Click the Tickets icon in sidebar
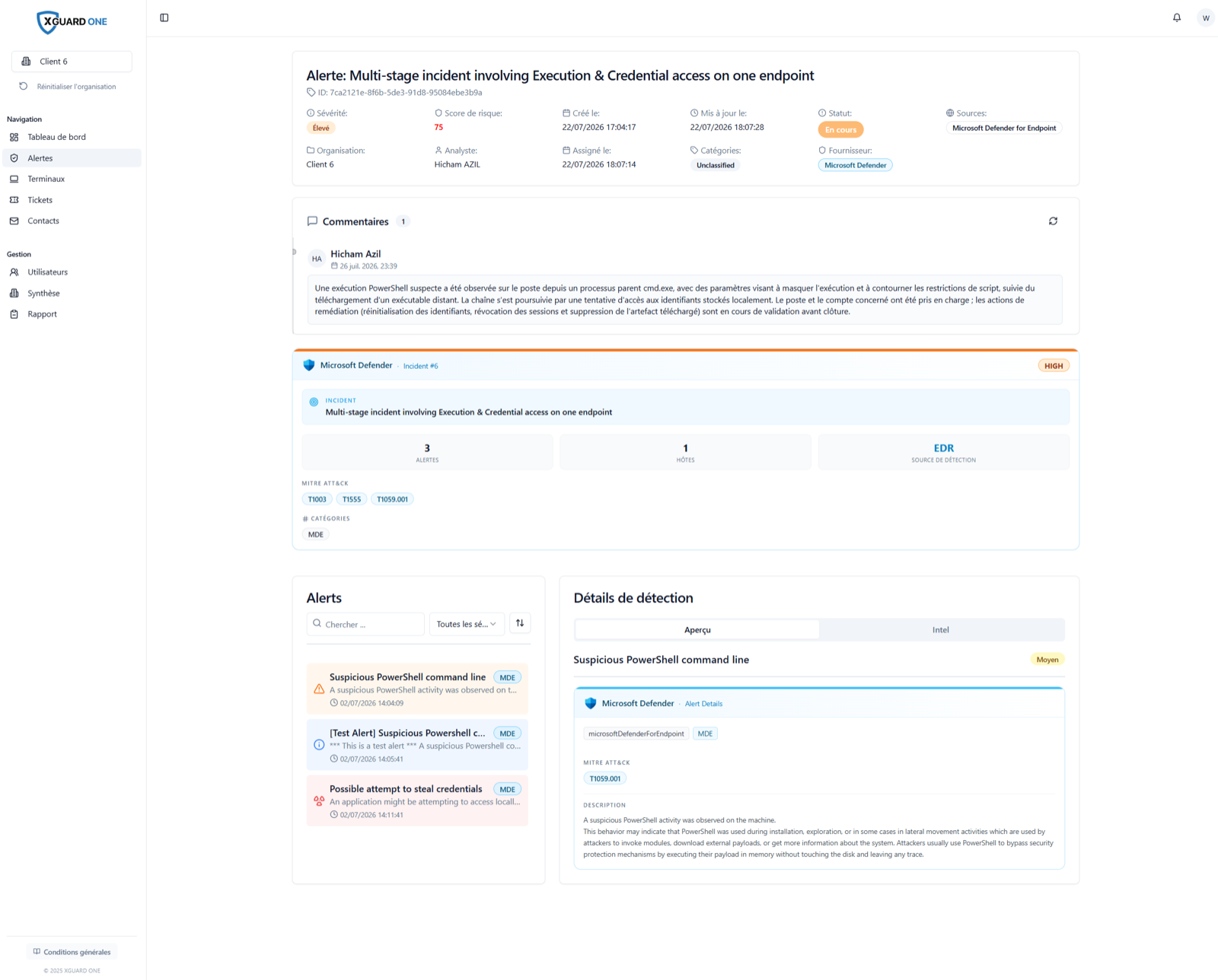Screen dimensions: 1218x980 [14, 200]
